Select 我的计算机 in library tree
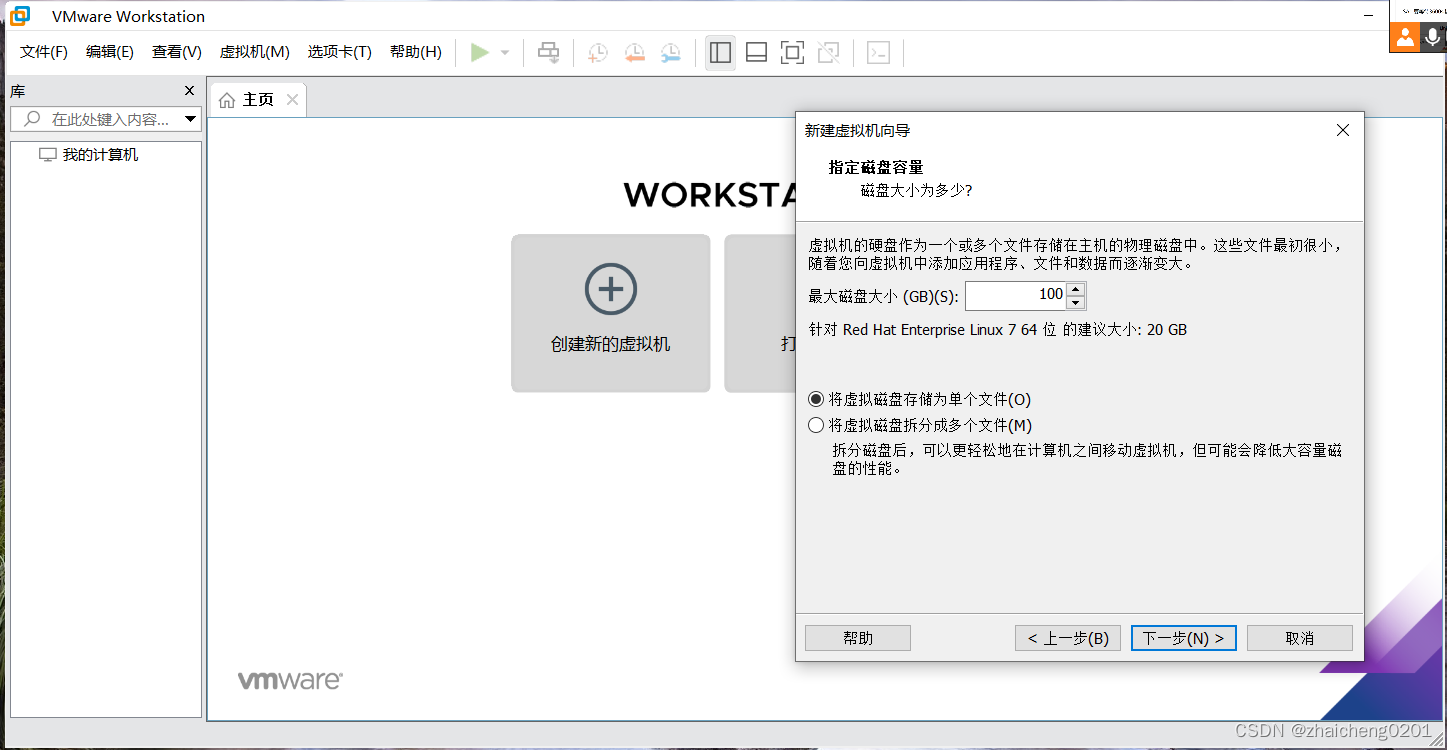This screenshot has height=750, width=1447. pyautogui.click(x=100, y=155)
